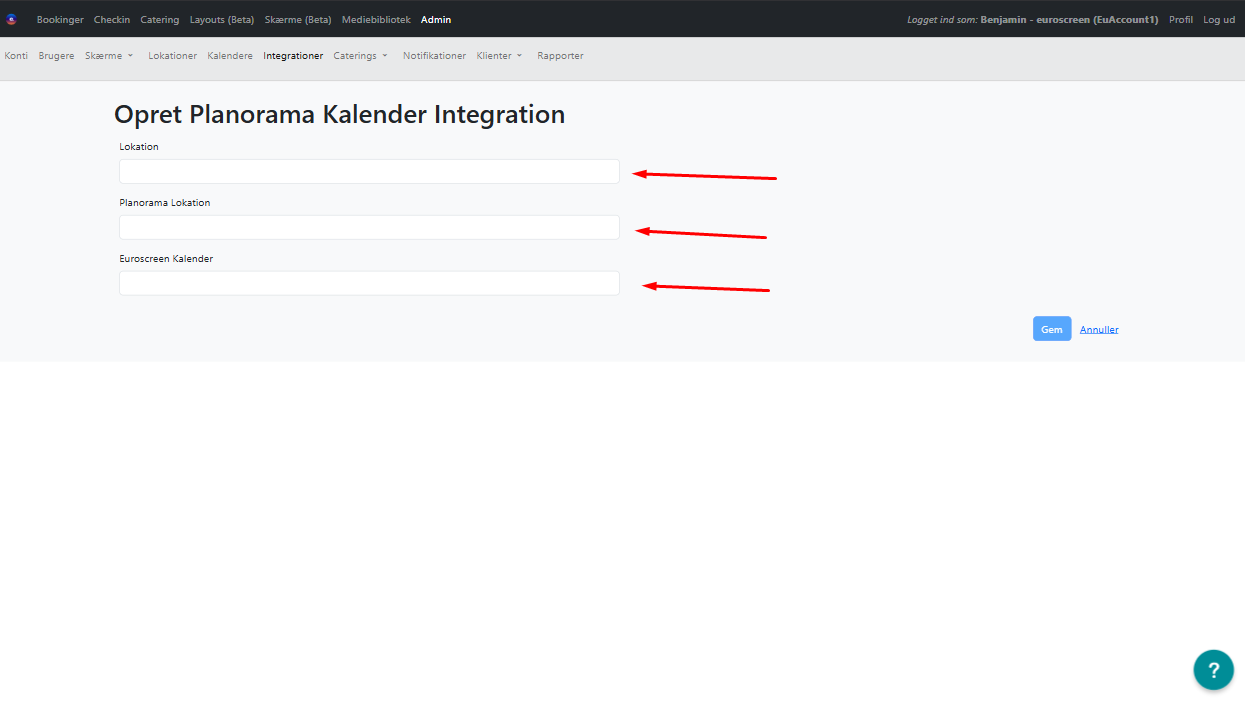Viewport: 1245px width, 702px height.
Task: Open the Profil link
Action: pos(1181,20)
